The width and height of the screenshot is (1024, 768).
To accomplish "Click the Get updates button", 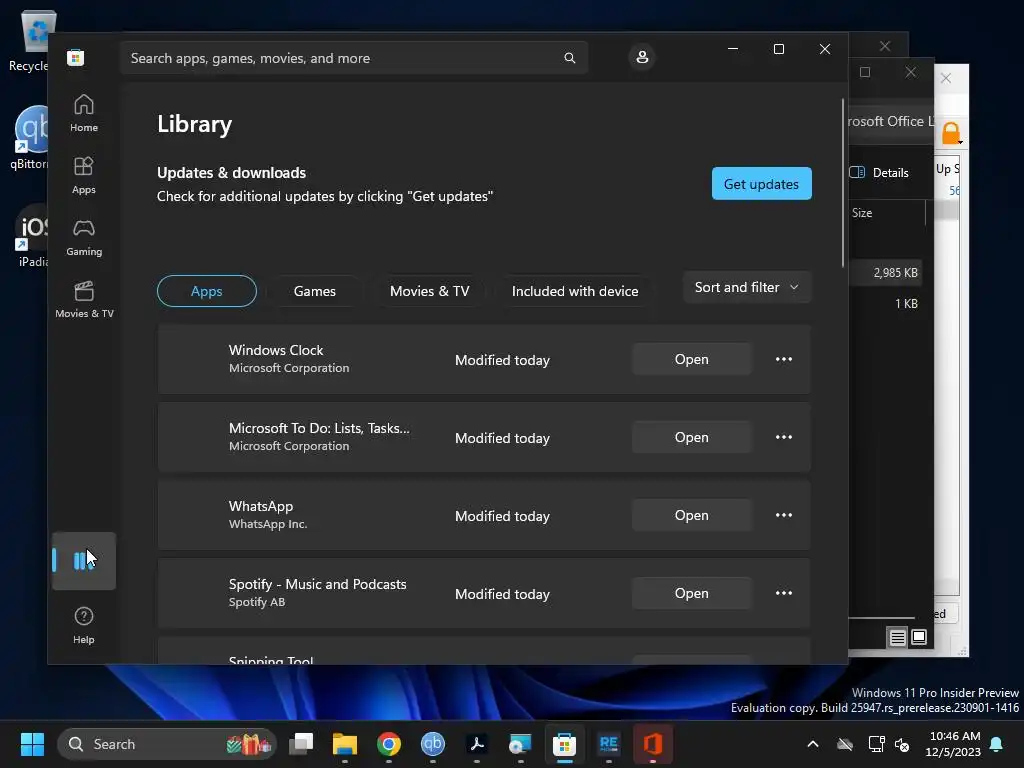I will 761,184.
